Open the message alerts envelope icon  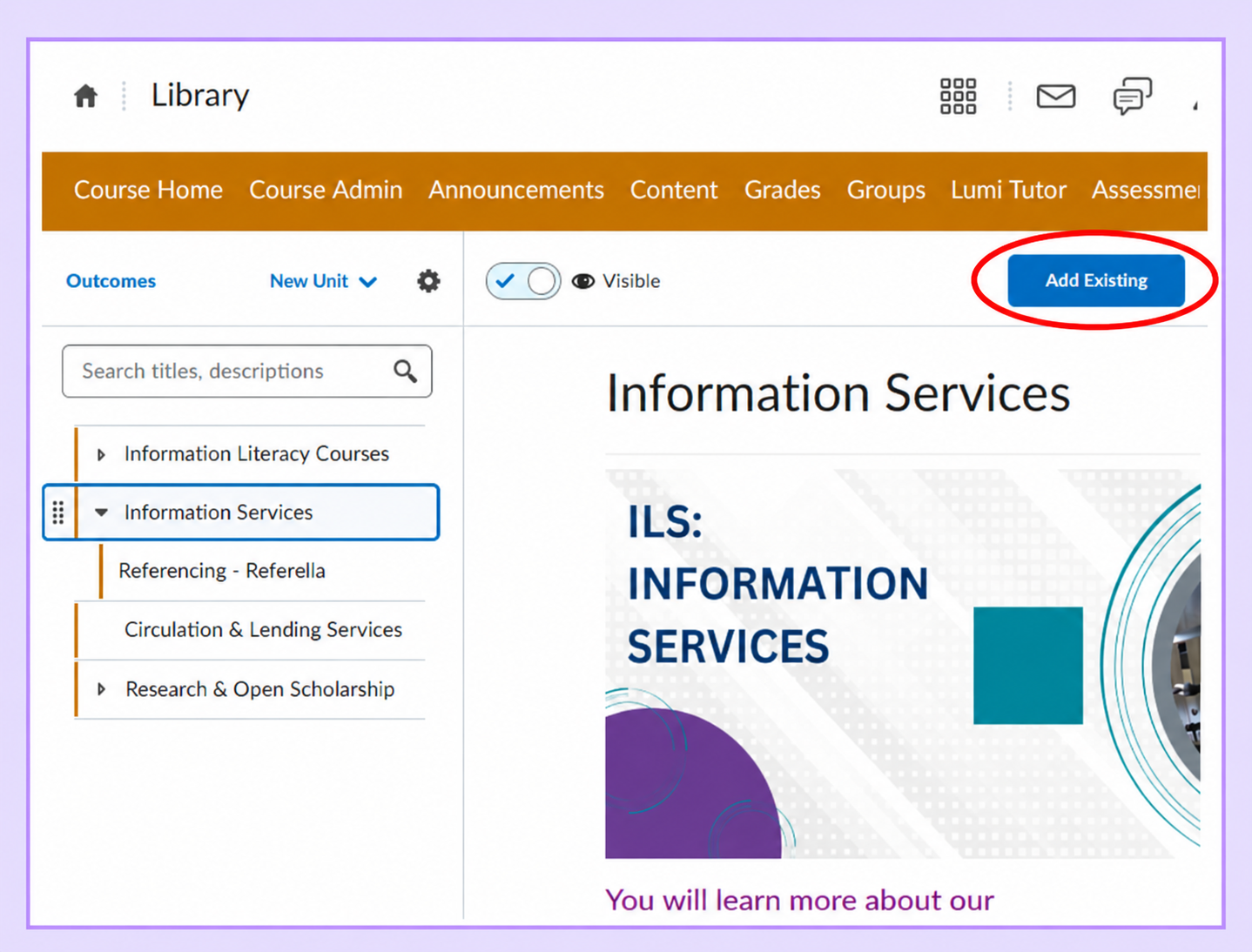click(x=1055, y=96)
